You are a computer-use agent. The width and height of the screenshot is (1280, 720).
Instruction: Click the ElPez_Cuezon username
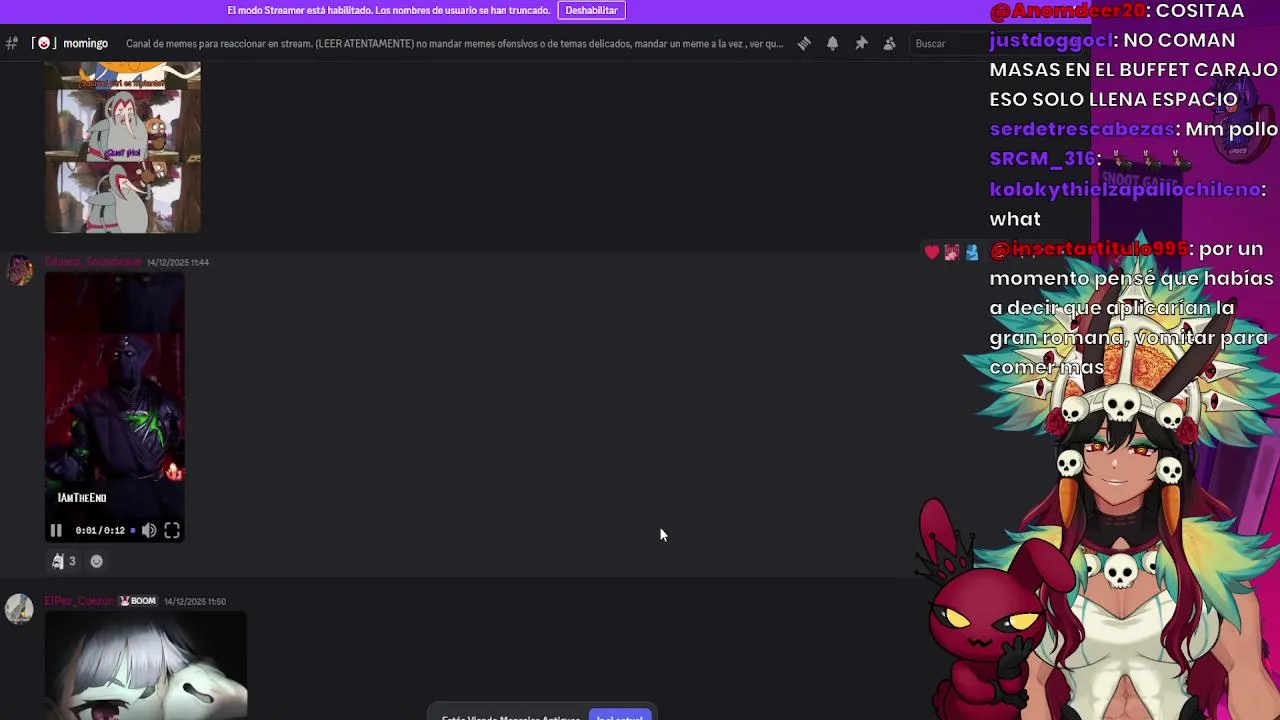79,601
